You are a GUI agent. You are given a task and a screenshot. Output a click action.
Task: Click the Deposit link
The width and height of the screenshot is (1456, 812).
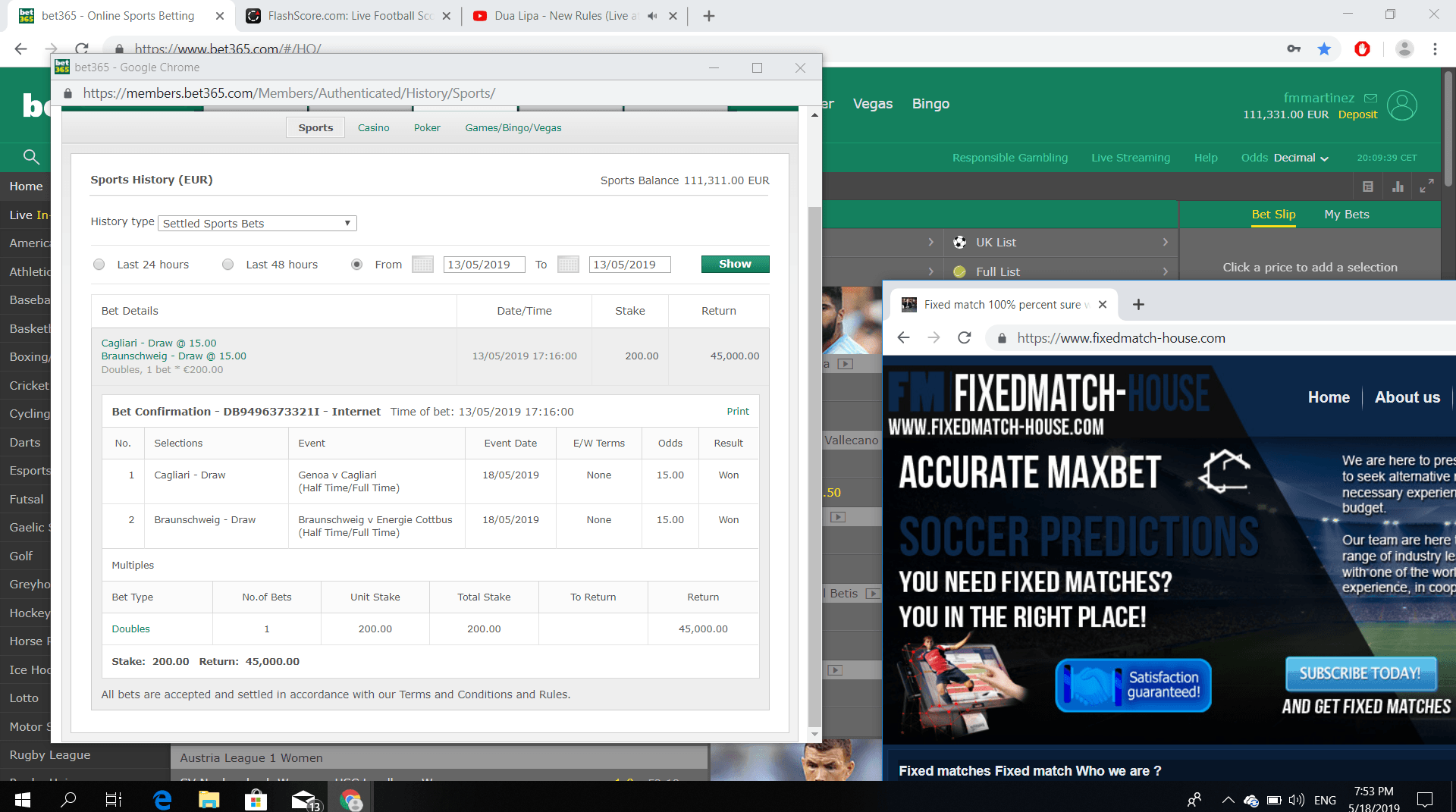point(1357,114)
